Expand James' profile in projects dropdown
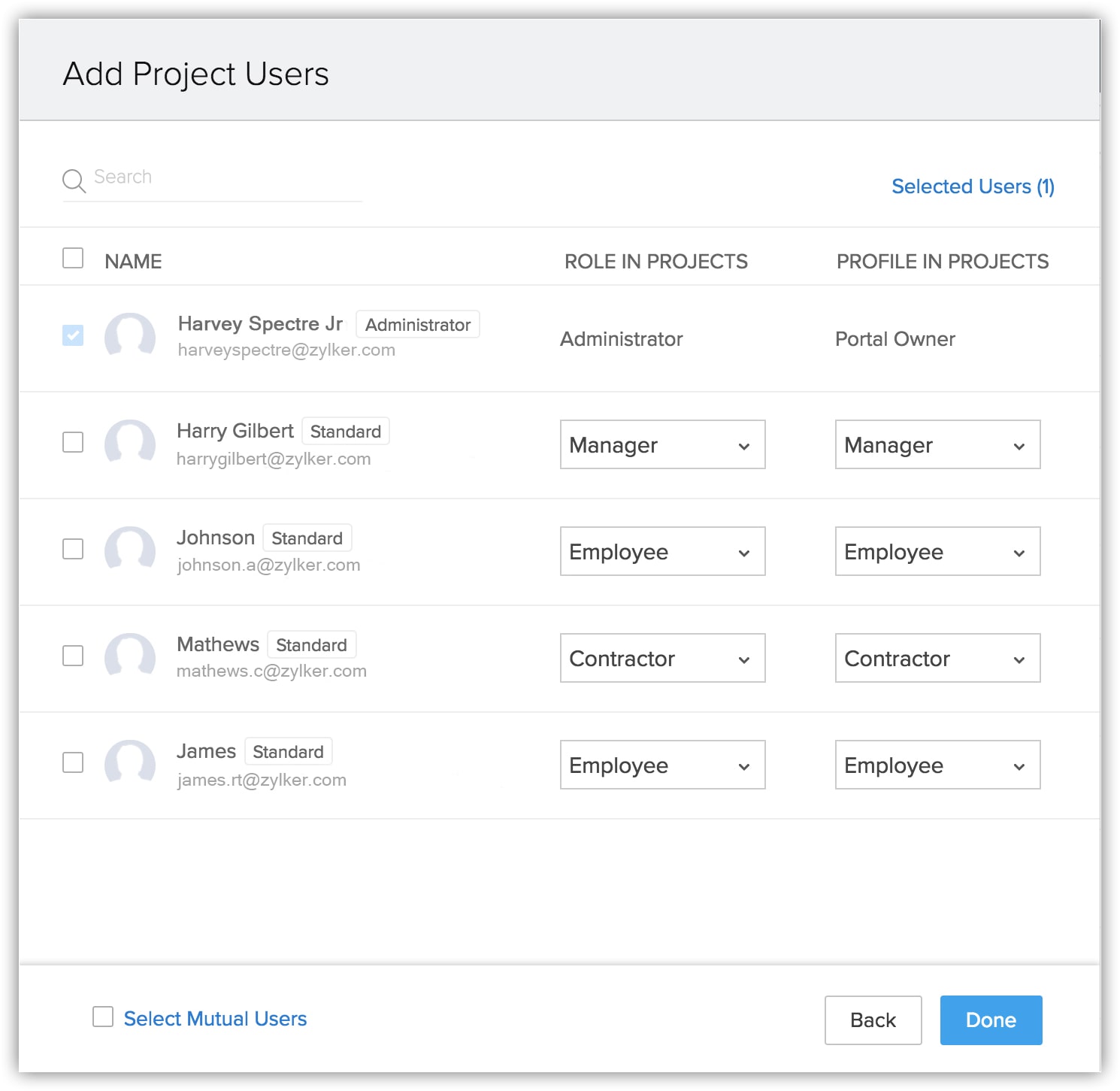Screen dimensions: 1120x1091 point(937,765)
